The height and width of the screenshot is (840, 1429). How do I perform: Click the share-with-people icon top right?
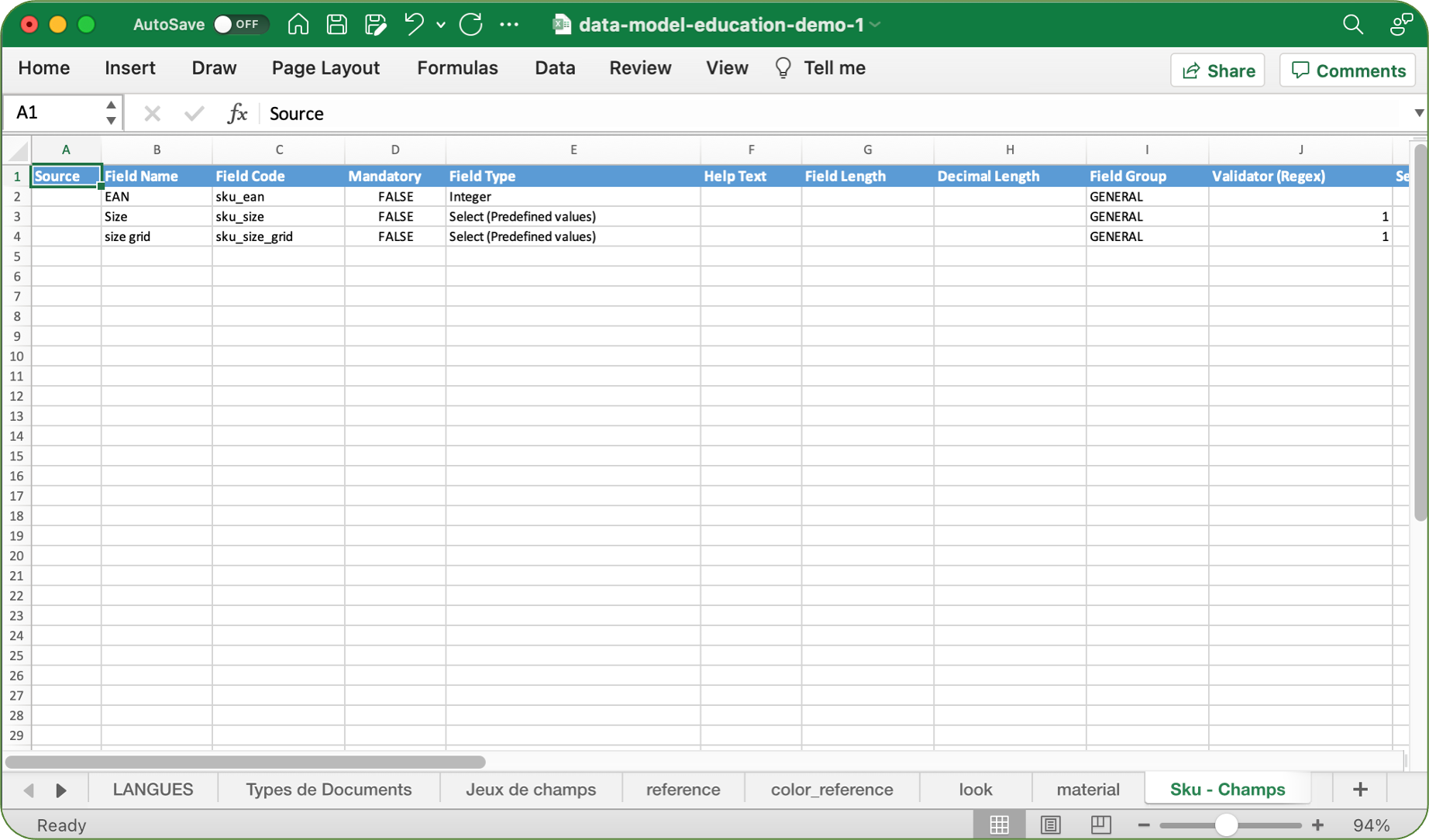(1401, 25)
